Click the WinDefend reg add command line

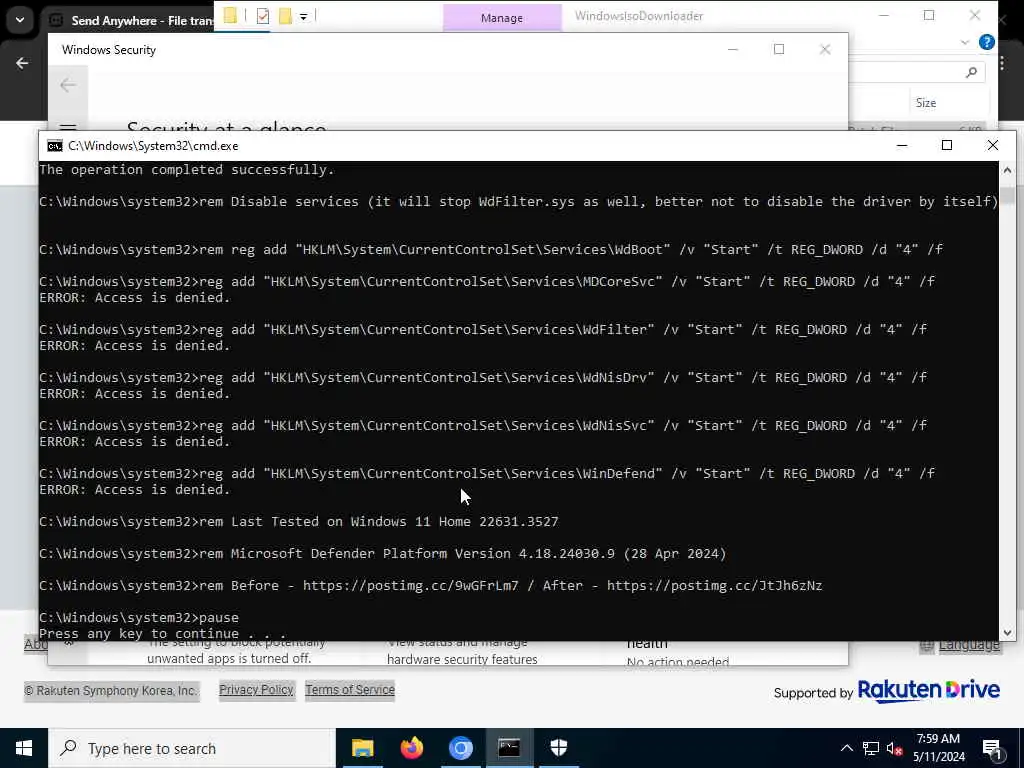[487, 473]
